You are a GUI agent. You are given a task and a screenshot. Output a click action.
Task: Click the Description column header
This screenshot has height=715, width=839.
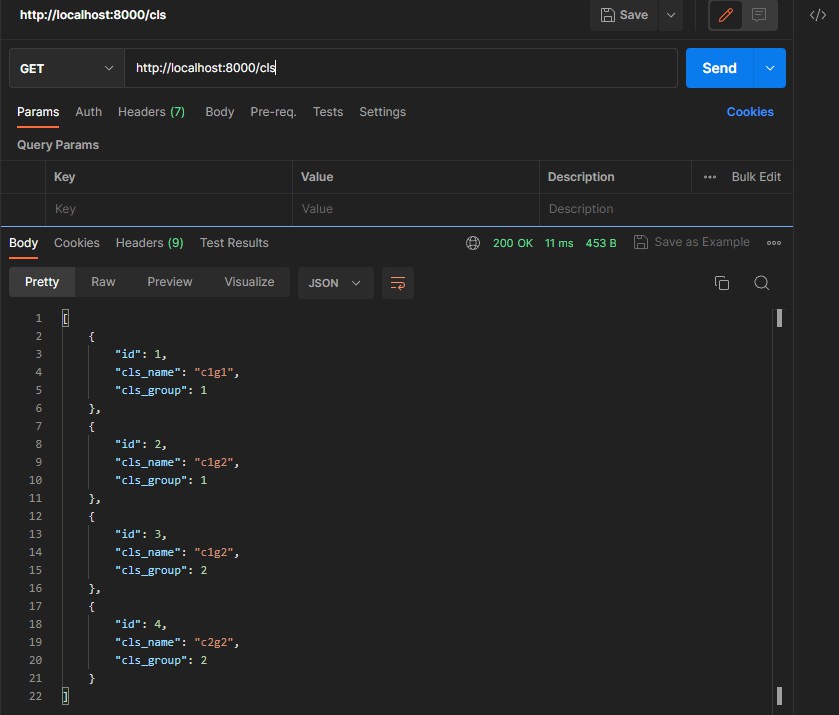tap(581, 177)
